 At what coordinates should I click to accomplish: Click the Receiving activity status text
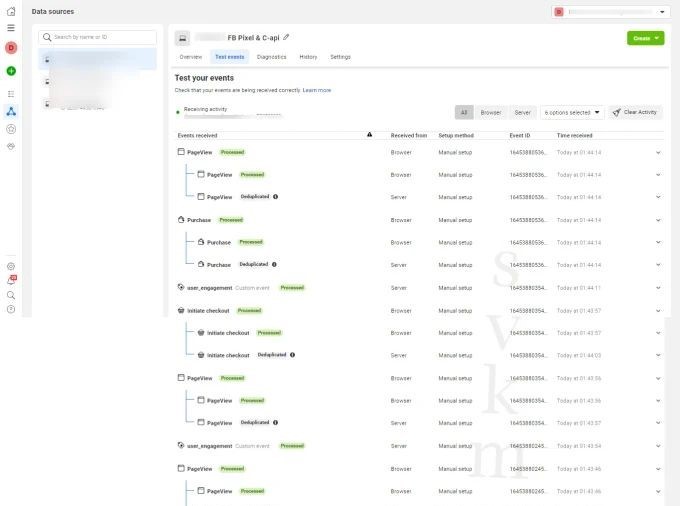pyautogui.click(x=205, y=109)
